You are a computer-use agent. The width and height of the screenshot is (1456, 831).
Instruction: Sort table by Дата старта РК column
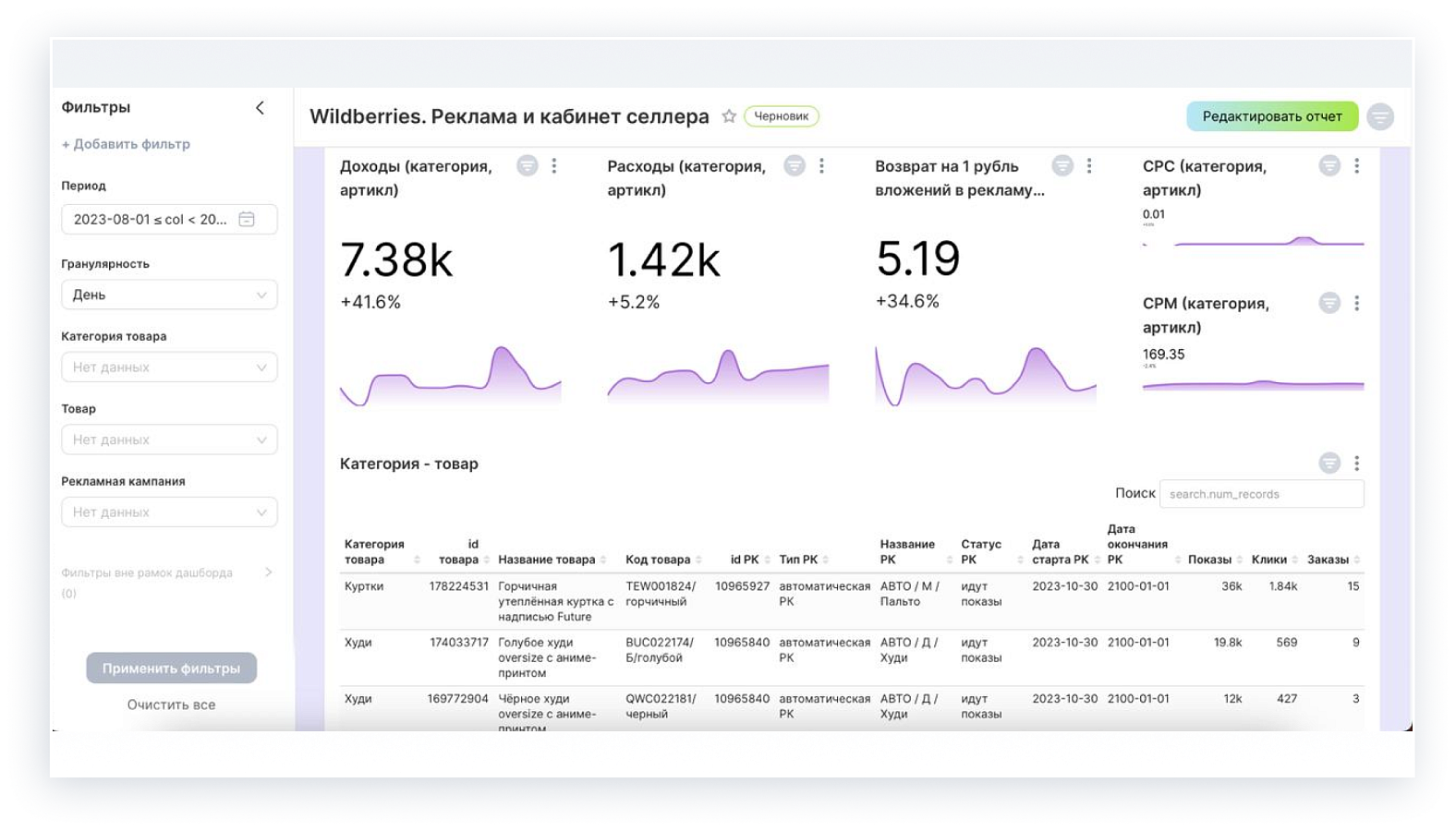click(x=1097, y=560)
